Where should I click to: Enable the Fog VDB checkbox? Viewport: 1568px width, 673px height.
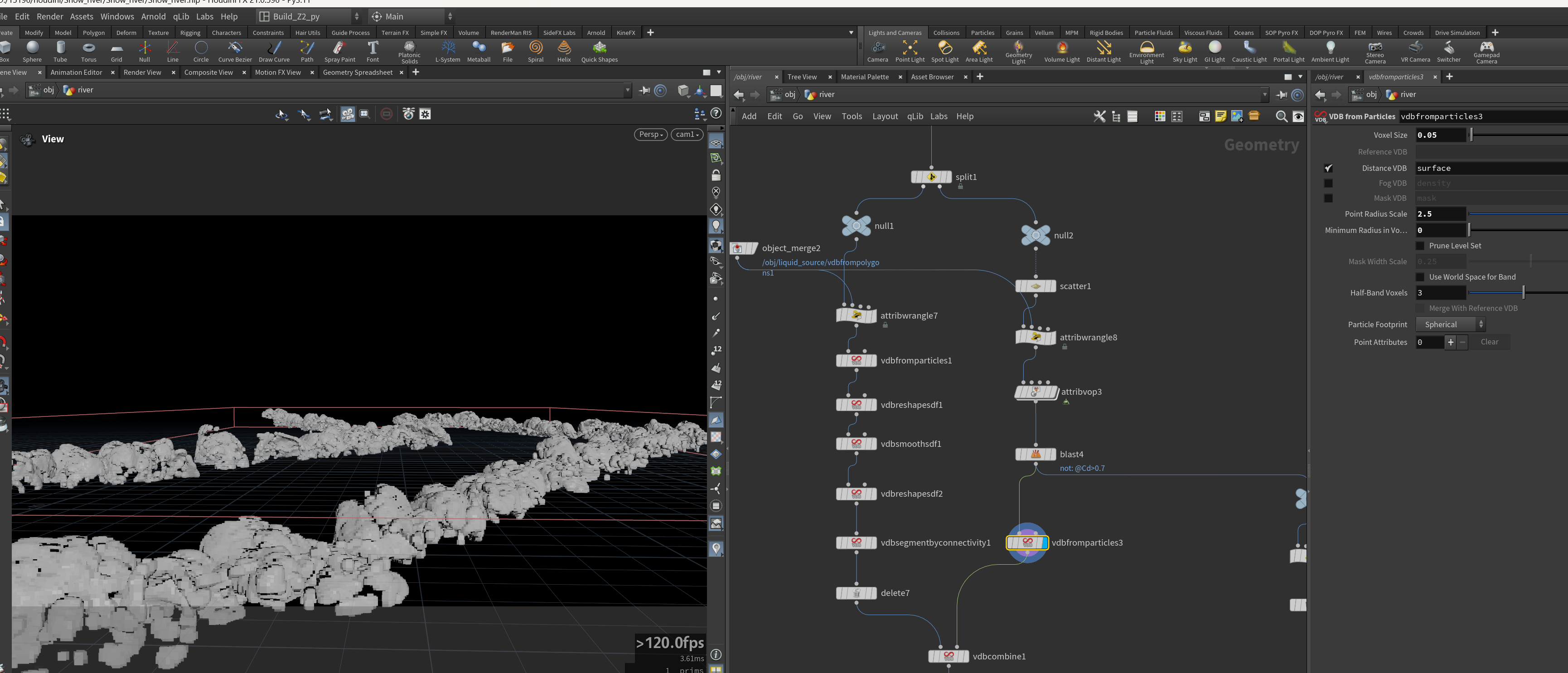[x=1328, y=183]
